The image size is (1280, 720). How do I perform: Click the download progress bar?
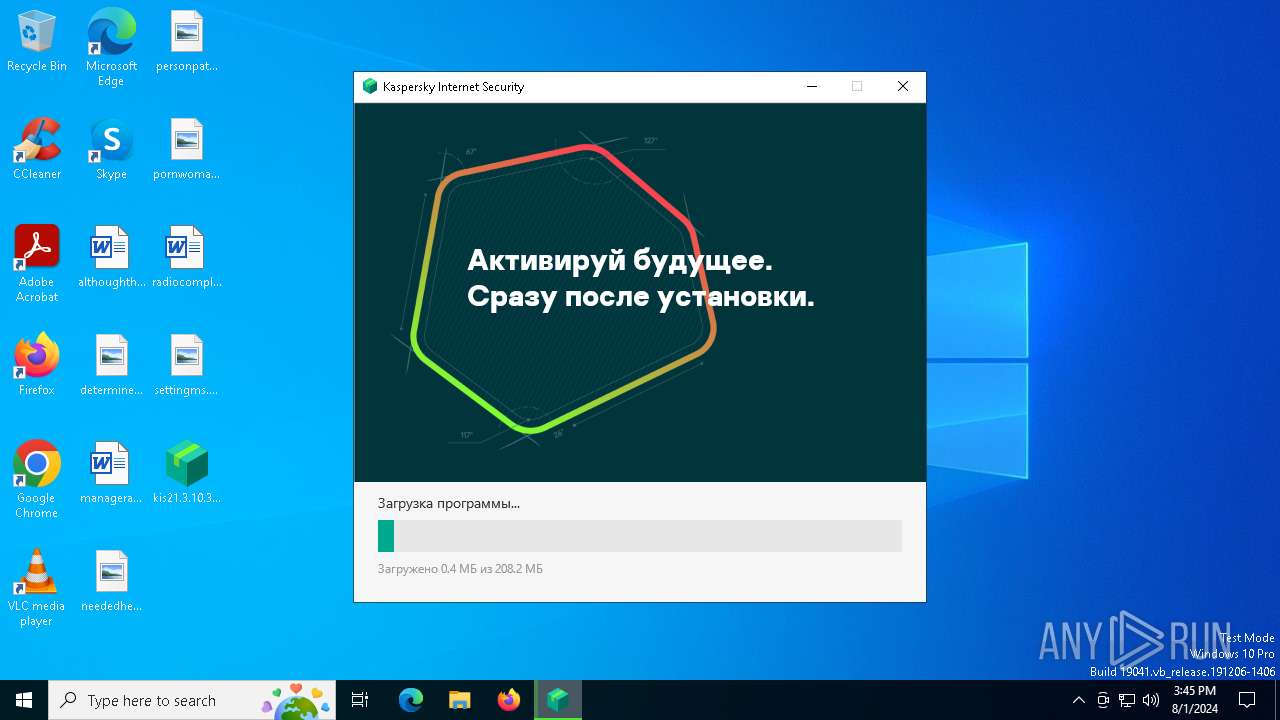640,536
